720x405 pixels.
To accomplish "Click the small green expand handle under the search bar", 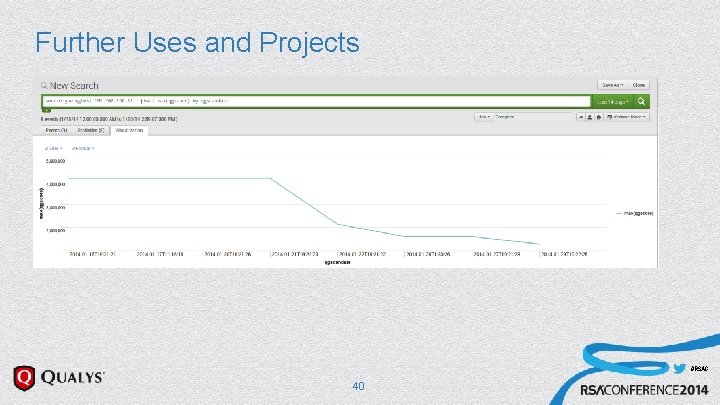I will [46, 110].
